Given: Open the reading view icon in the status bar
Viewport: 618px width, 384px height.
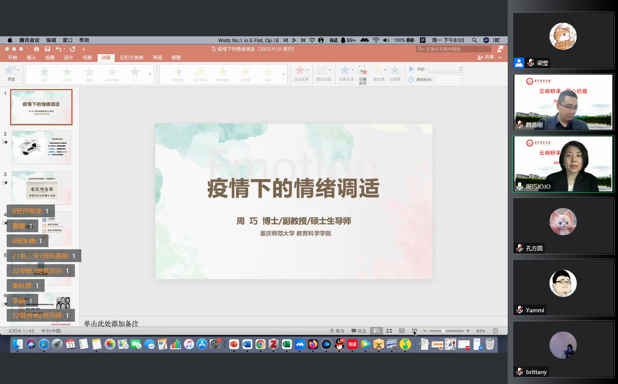Looking at the screenshot, I should [402, 331].
